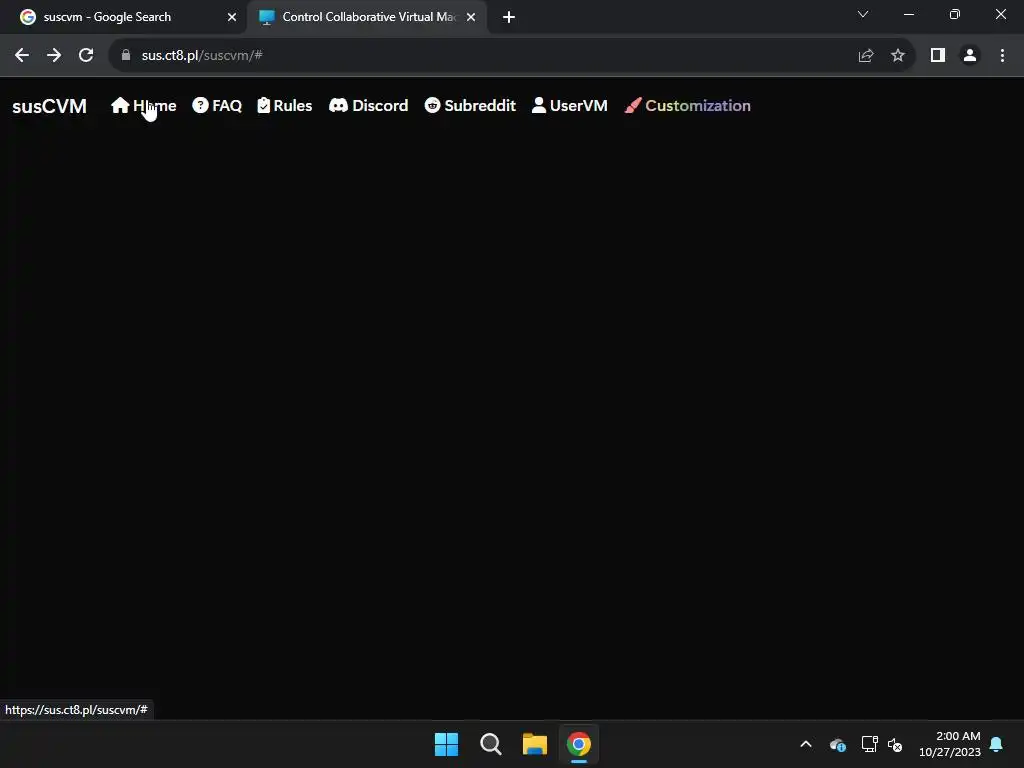Open the Chrome side panel

click(x=938, y=56)
